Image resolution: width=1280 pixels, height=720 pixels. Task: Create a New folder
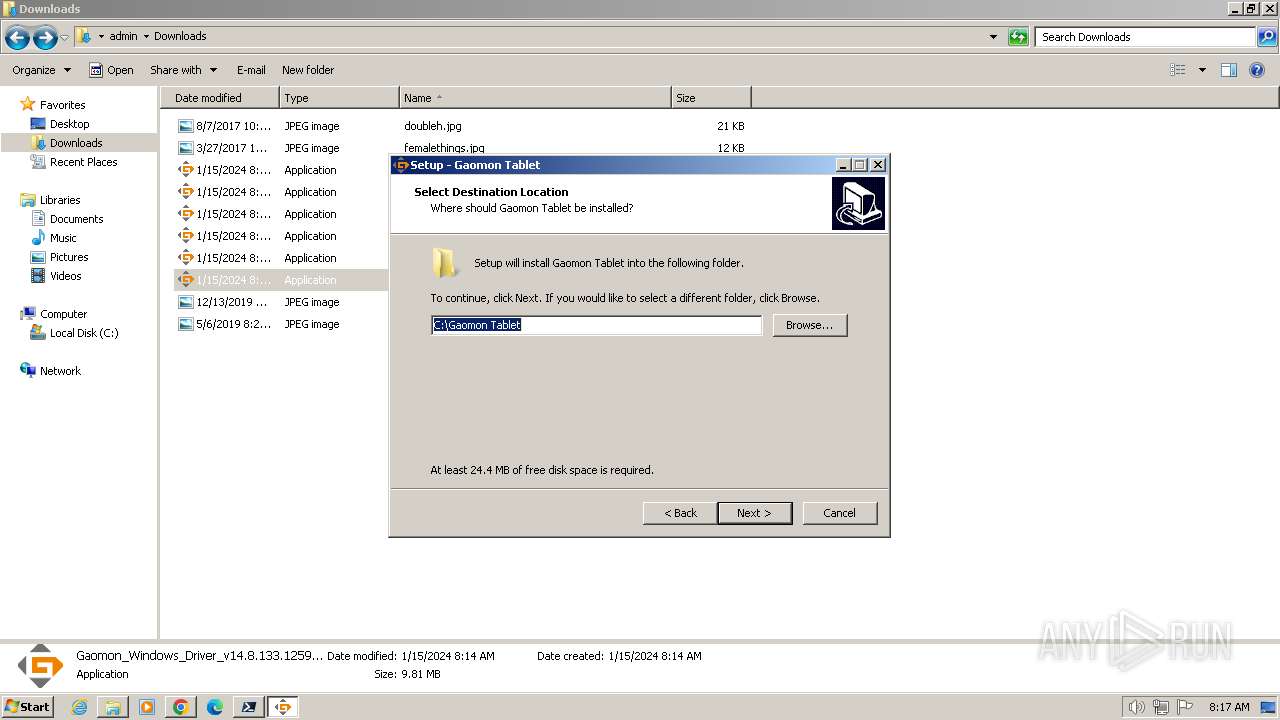[x=308, y=70]
